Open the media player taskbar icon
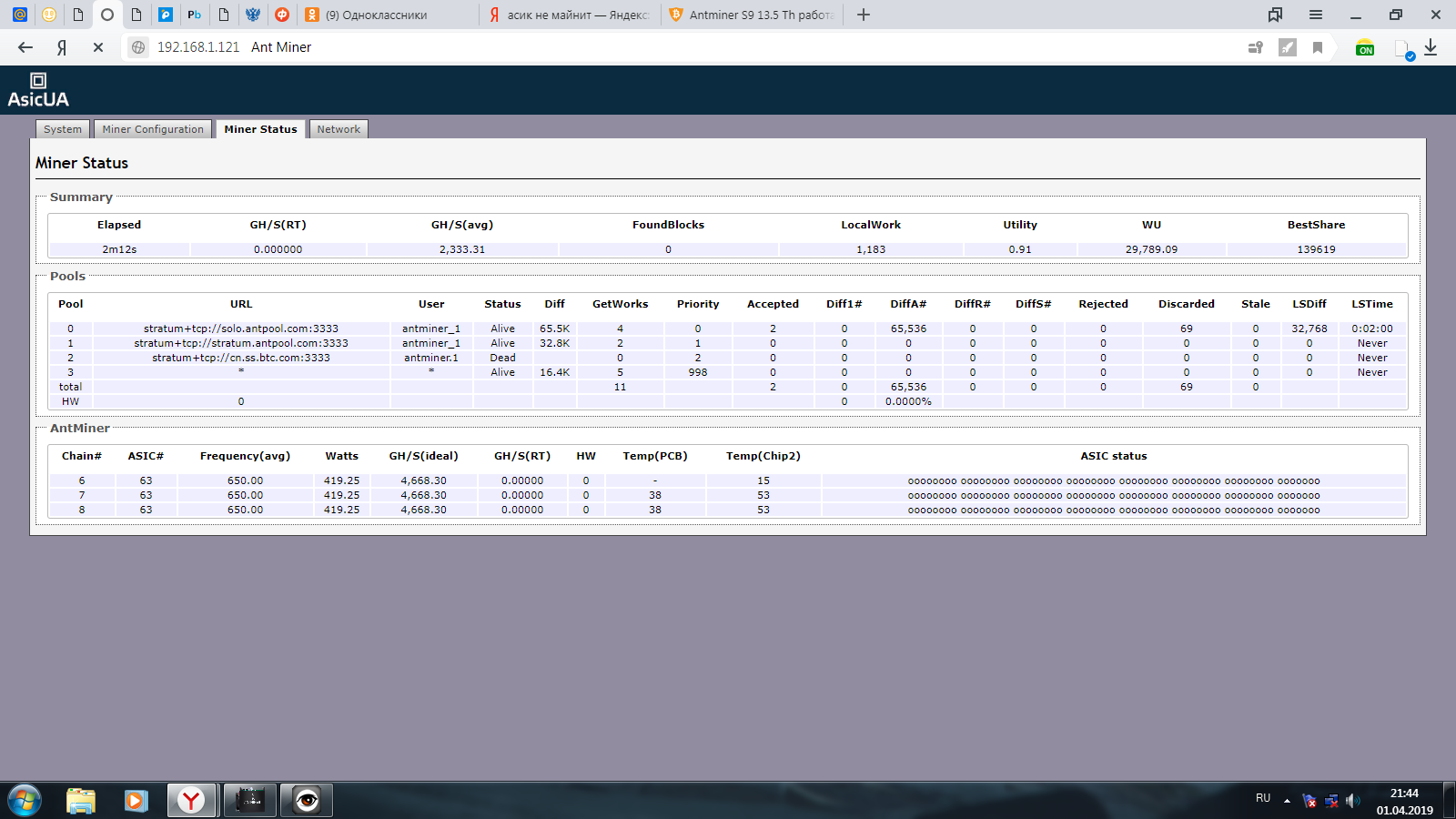Image resolution: width=1456 pixels, height=819 pixels. coord(136,801)
